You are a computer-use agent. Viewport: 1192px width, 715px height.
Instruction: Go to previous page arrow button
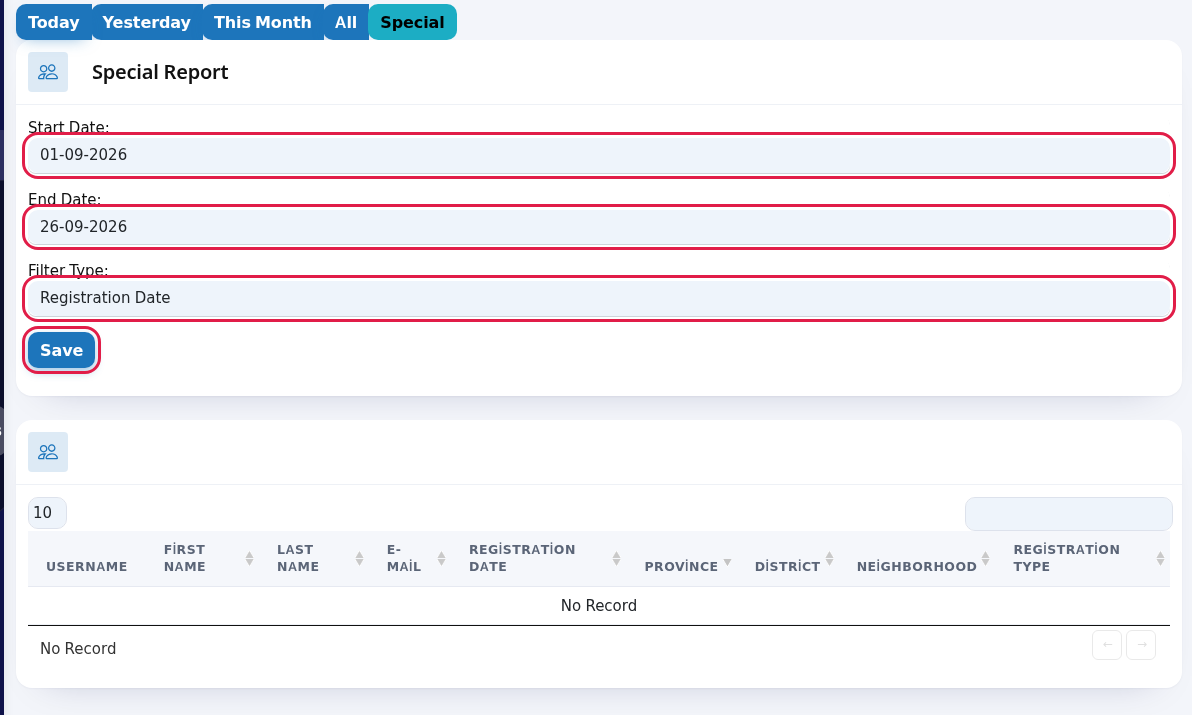[x=1107, y=645]
